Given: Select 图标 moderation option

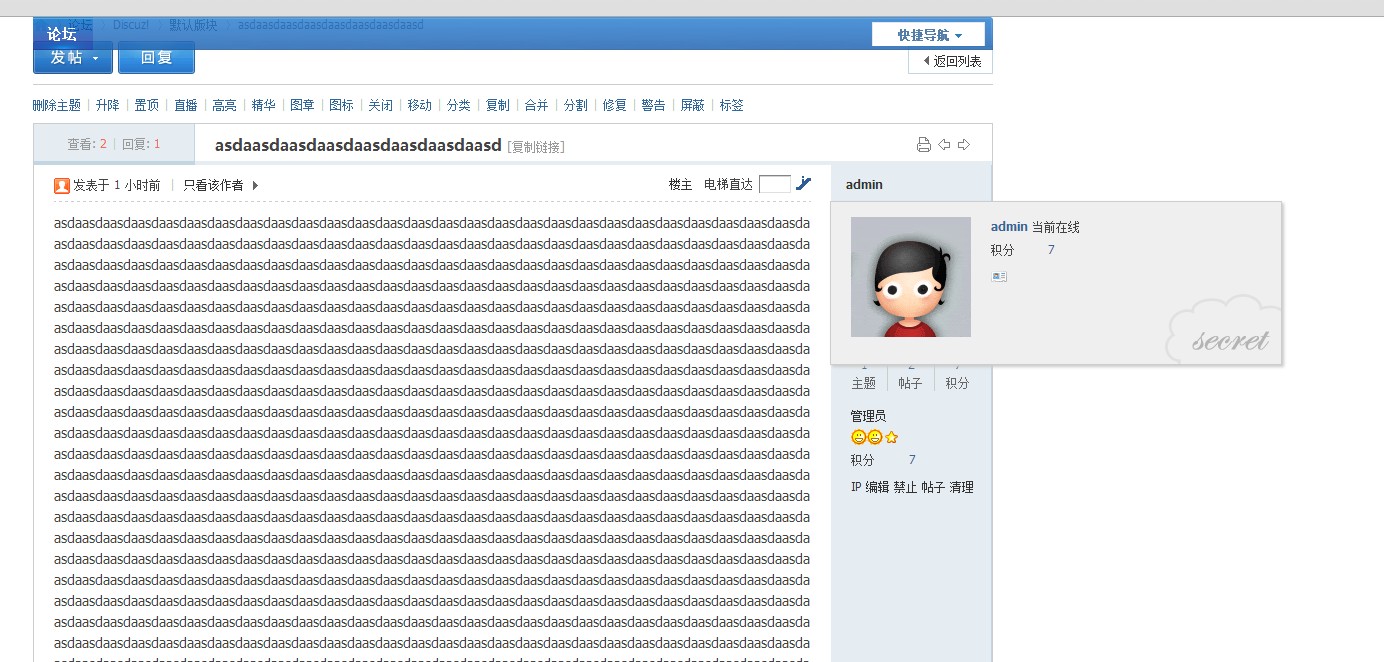Looking at the screenshot, I should [x=341, y=105].
